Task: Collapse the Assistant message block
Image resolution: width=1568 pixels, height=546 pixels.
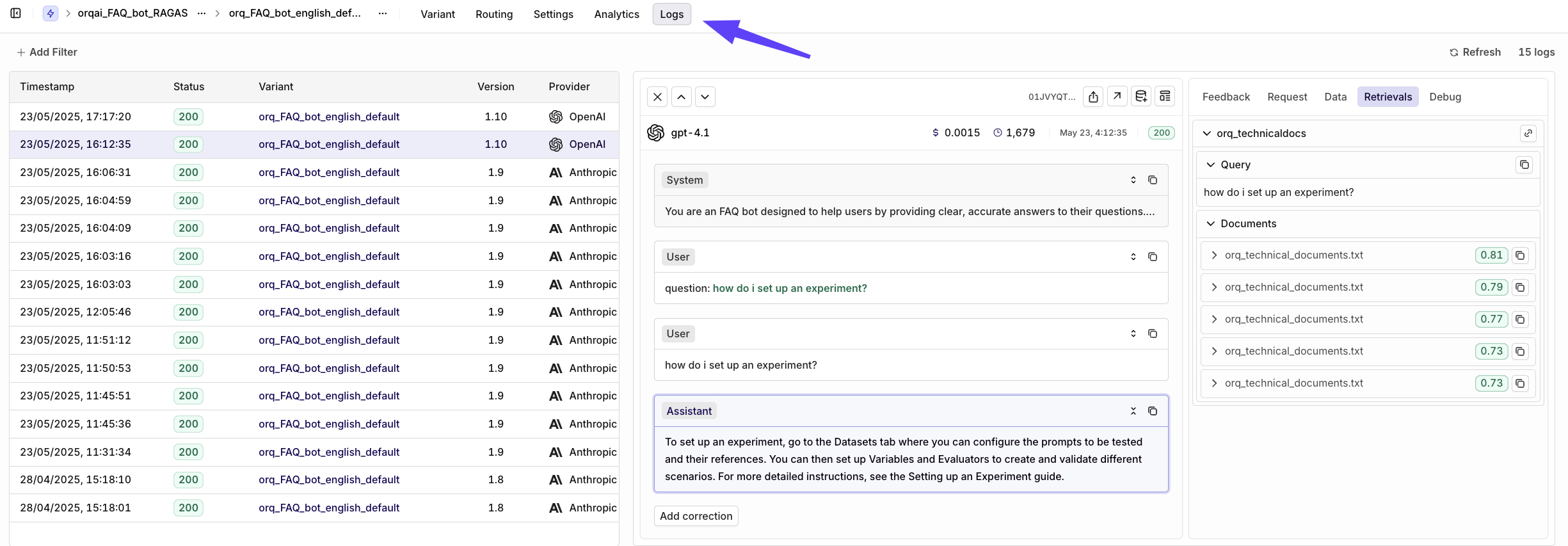Action: 1133,411
